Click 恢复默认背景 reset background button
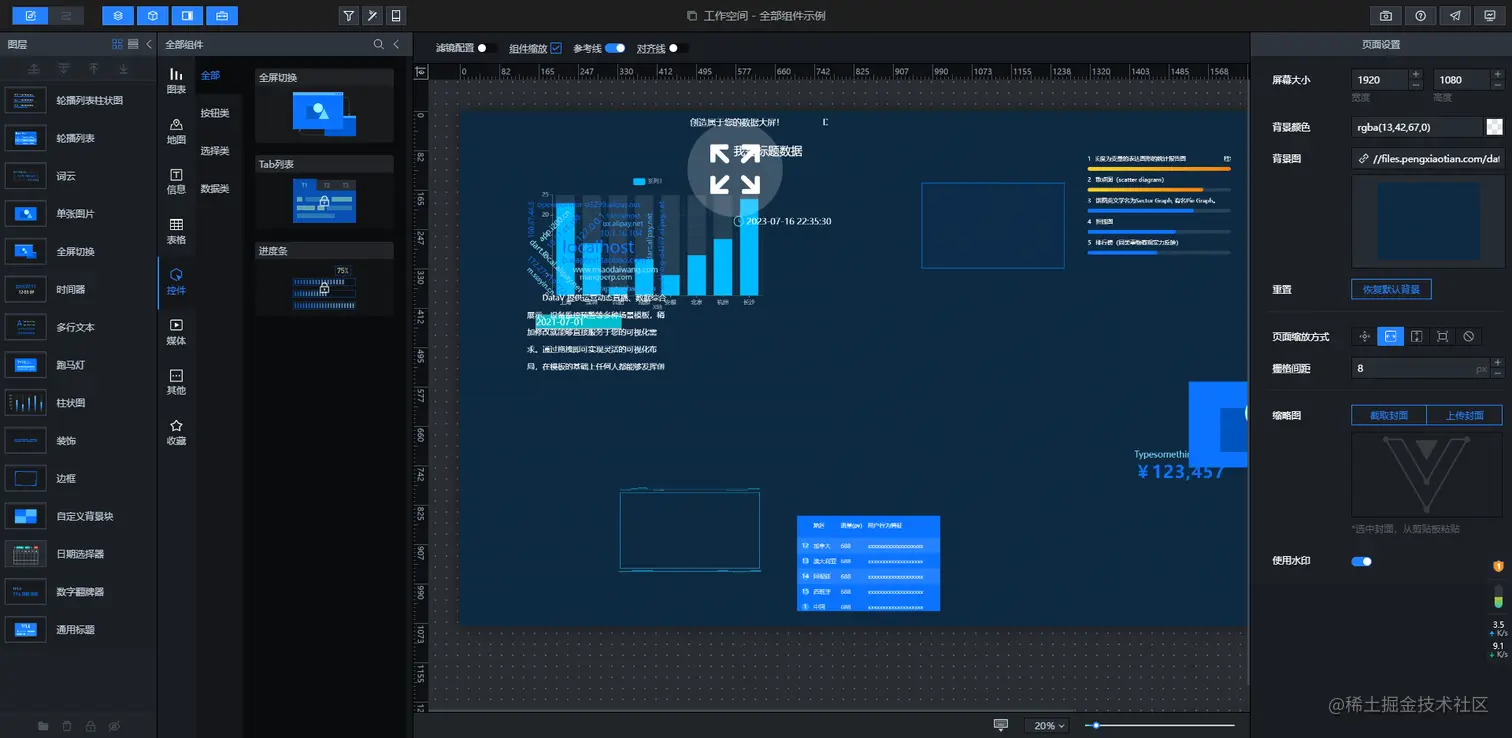The height and width of the screenshot is (738, 1512). 1391,290
